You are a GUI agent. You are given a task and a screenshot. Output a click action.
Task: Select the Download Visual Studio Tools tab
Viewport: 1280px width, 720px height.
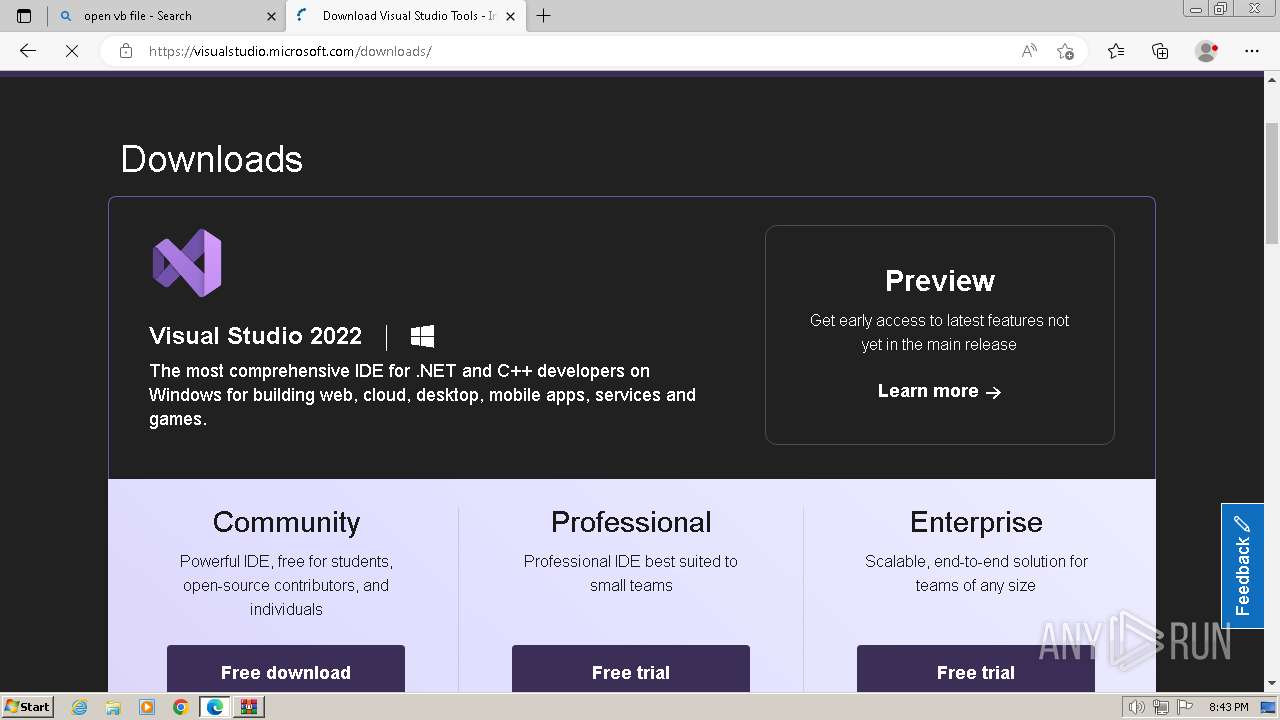point(405,16)
